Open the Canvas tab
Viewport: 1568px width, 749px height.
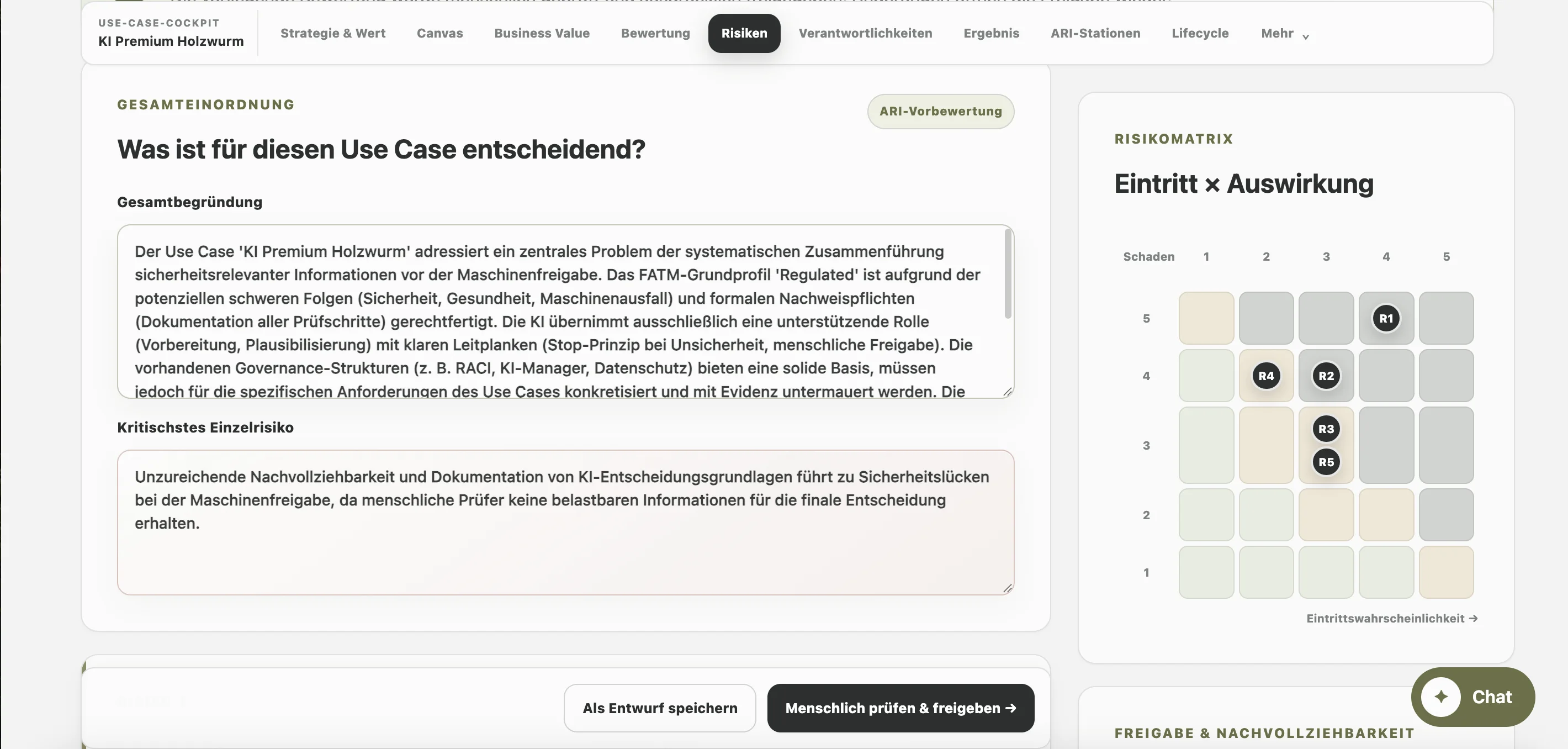coord(439,34)
